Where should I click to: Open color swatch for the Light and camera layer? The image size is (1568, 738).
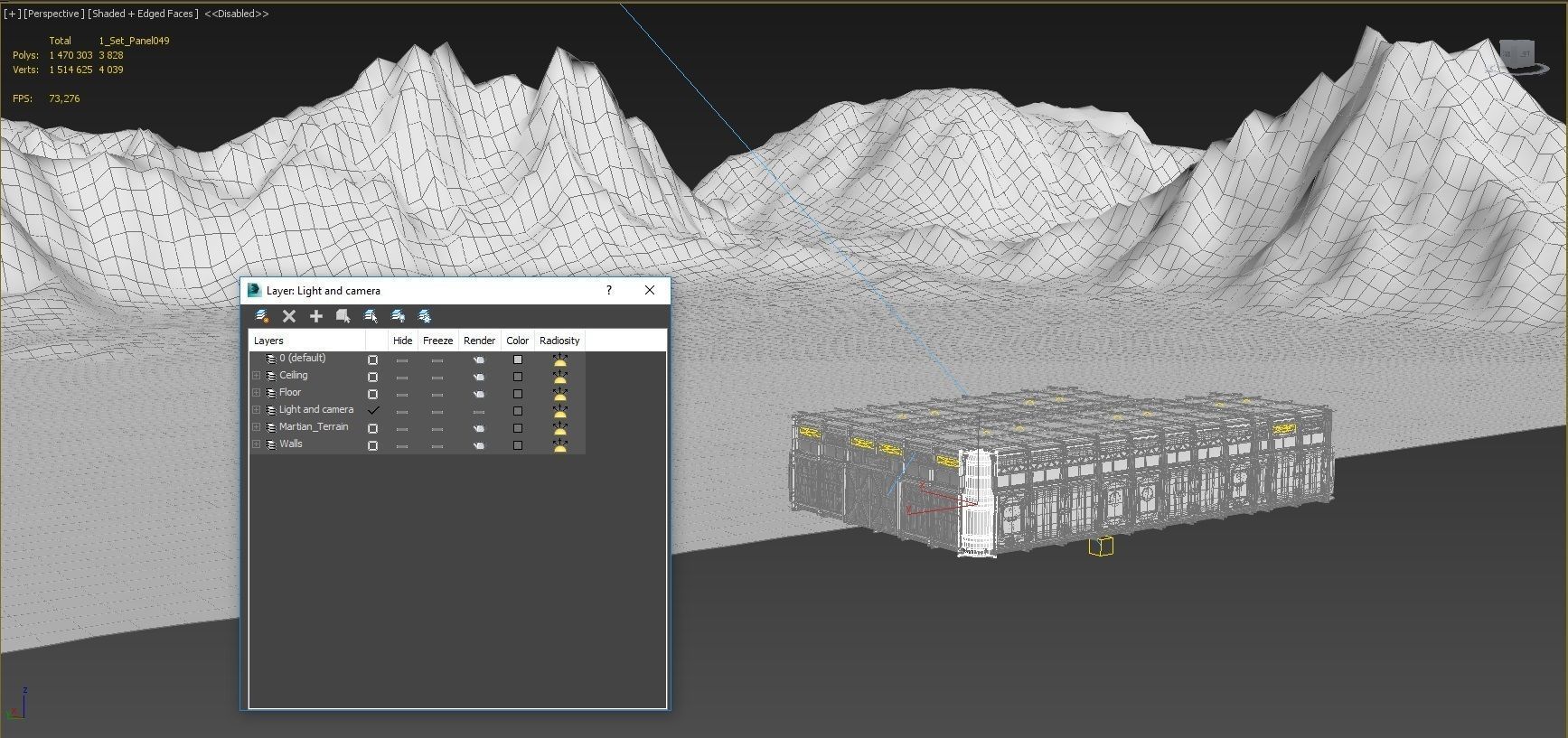518,411
